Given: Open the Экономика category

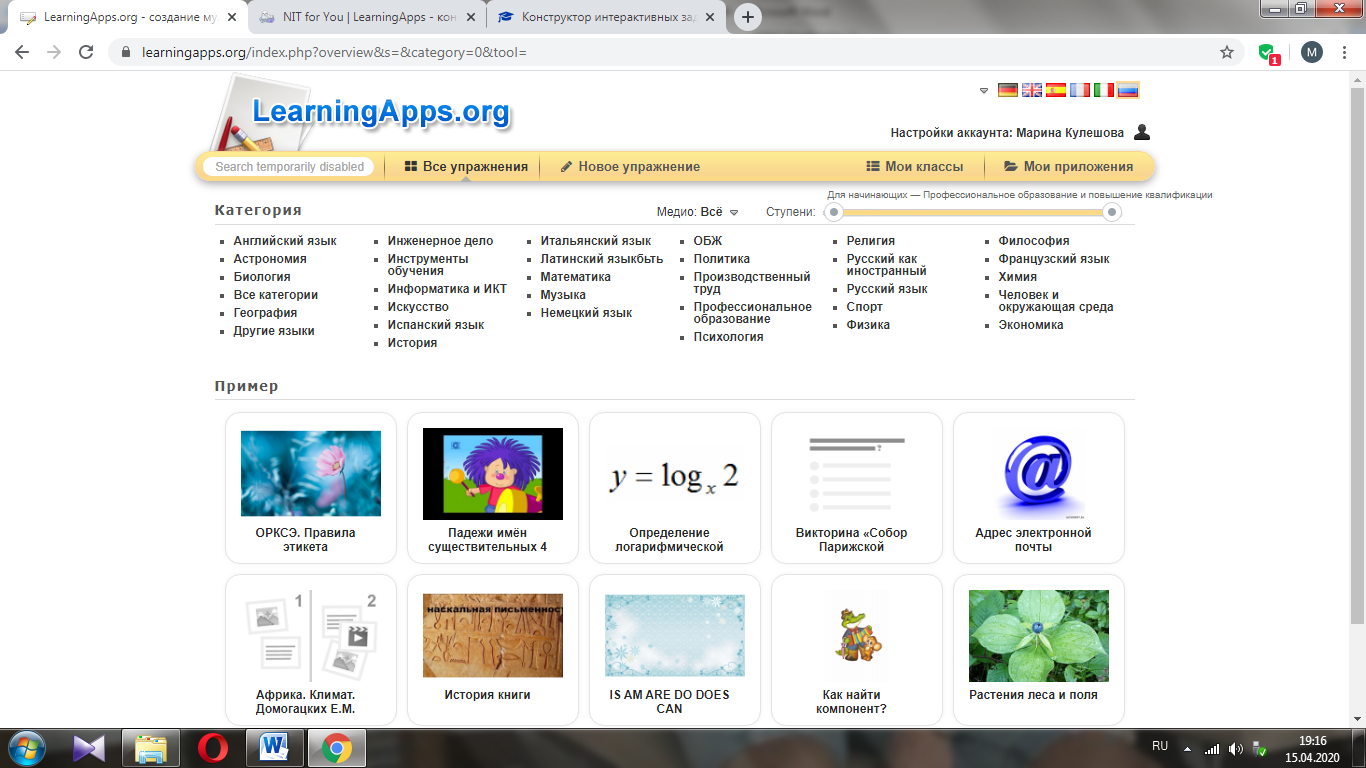Looking at the screenshot, I should pos(1031,325).
